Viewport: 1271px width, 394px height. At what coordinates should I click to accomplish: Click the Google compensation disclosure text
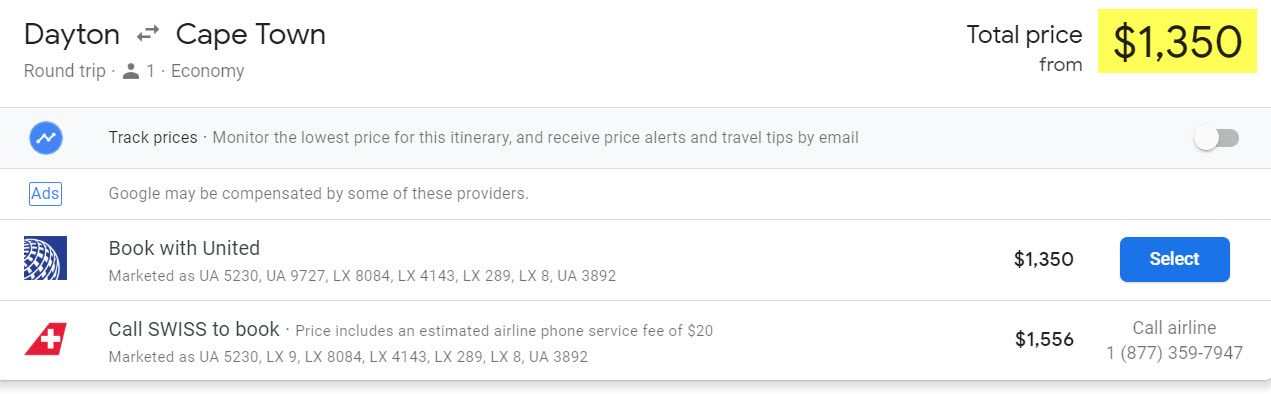[318, 194]
